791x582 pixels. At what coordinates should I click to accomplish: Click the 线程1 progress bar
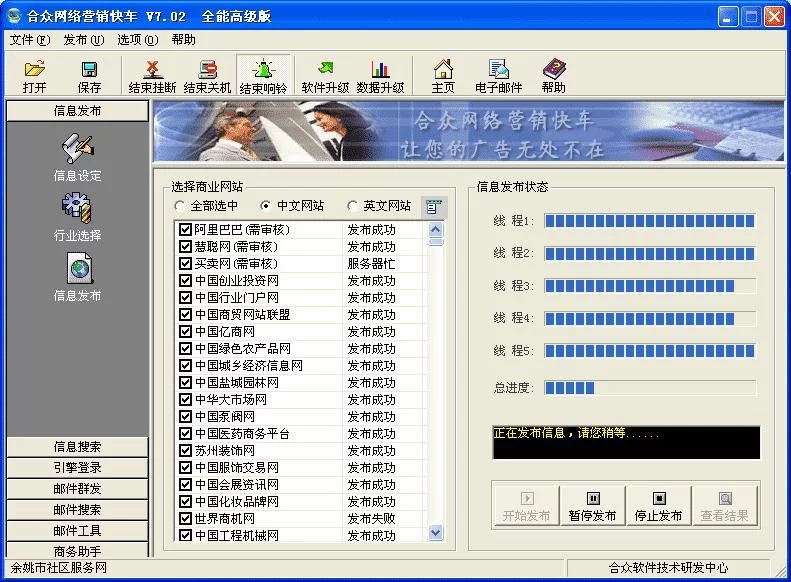point(650,221)
